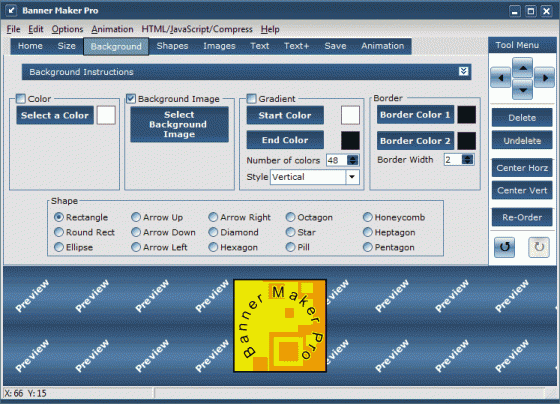
Task: Click the Number of colors spinner arrows
Action: pos(352,160)
